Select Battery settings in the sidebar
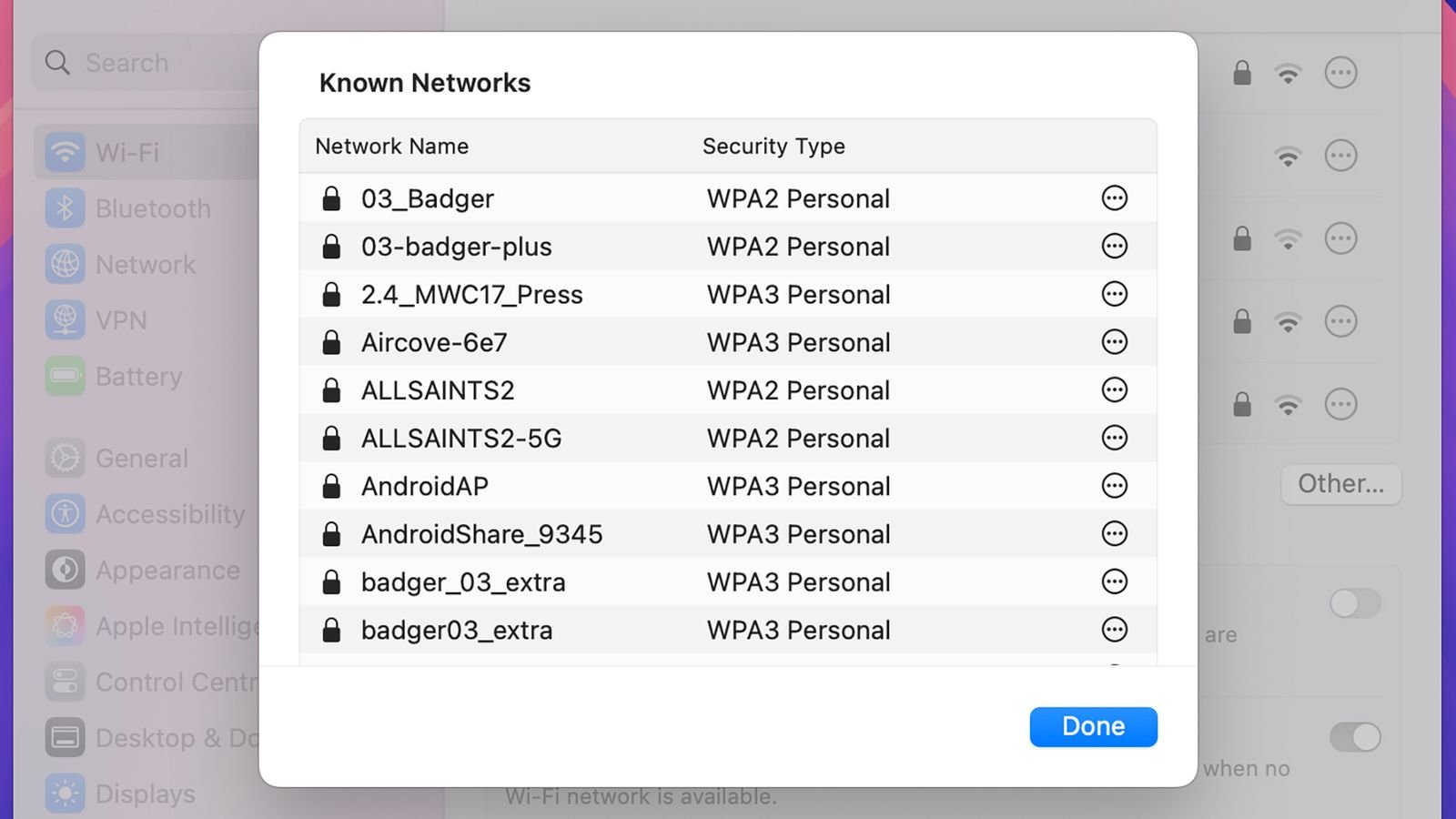Screen dimensions: 1456x819 pyautogui.click(x=138, y=376)
